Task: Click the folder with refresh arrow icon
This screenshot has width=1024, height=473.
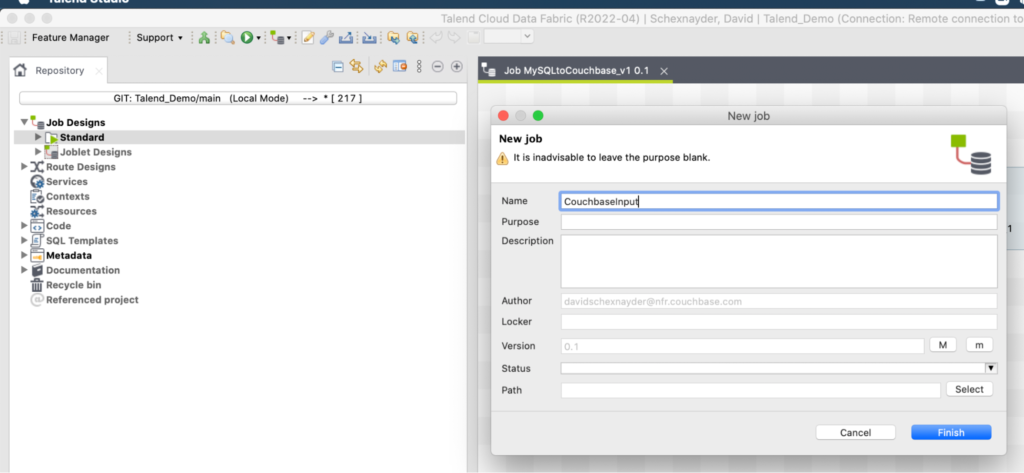Action: click(x=412, y=38)
